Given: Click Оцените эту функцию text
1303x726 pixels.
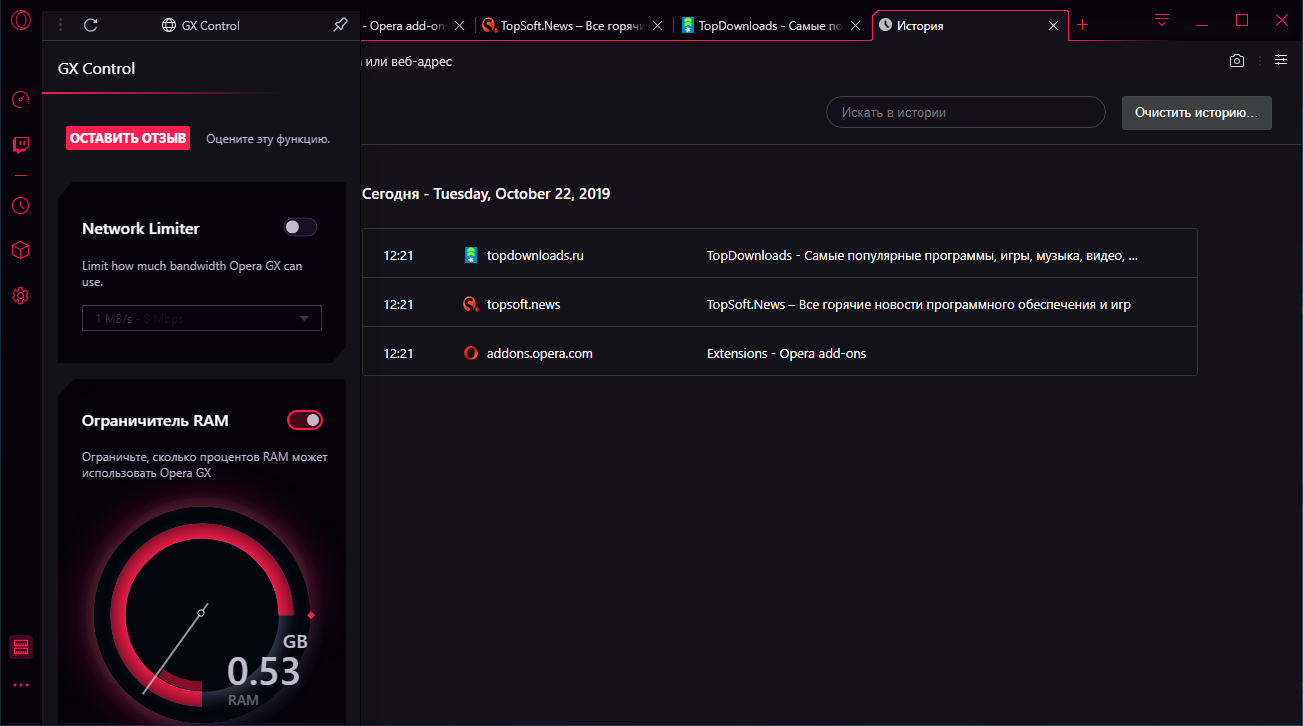Looking at the screenshot, I should (x=268, y=139).
